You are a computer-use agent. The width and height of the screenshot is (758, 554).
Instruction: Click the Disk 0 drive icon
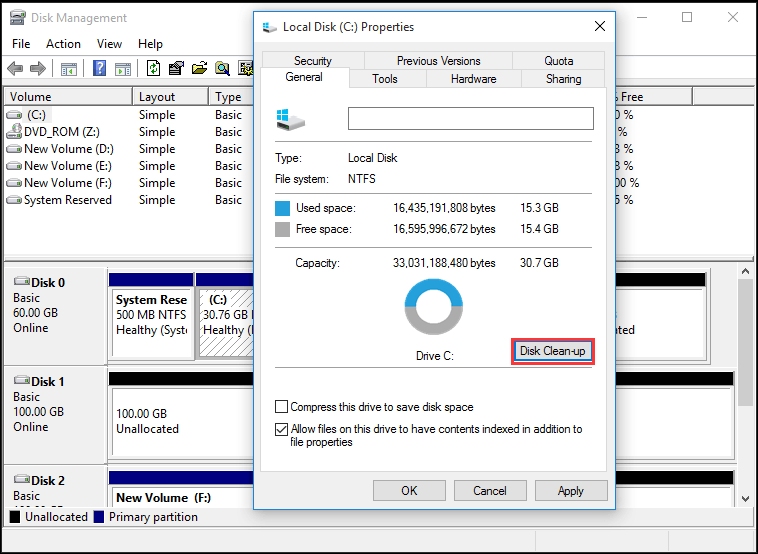(22, 281)
